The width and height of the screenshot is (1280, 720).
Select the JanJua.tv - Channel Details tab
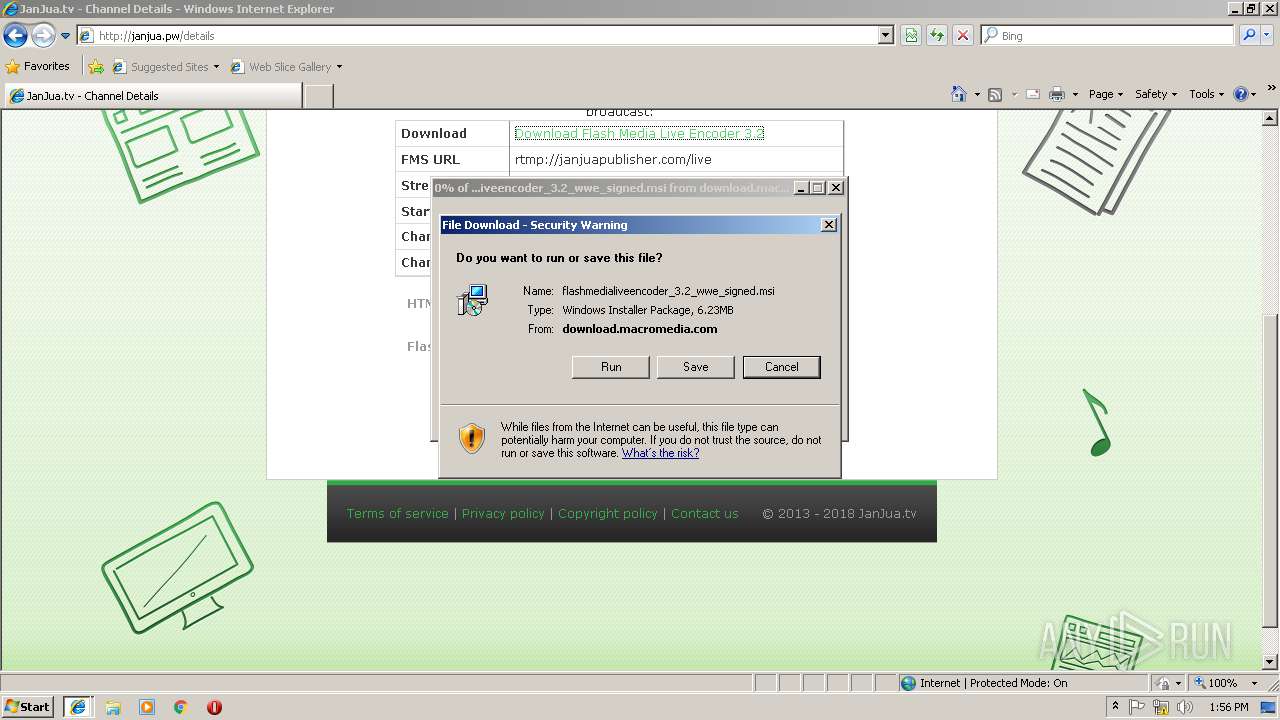pos(152,96)
